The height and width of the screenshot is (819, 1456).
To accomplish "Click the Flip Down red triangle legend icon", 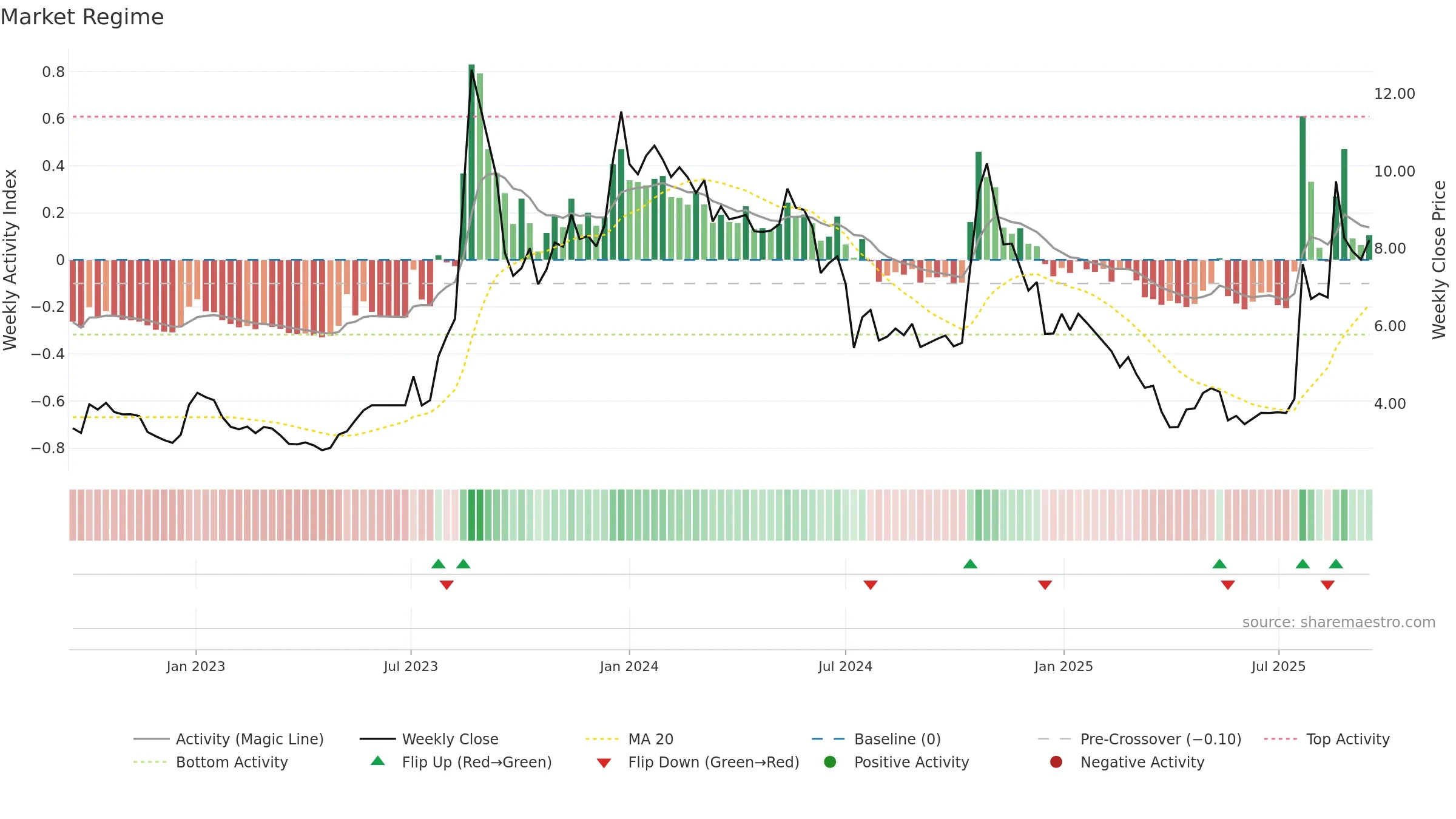I will (604, 763).
